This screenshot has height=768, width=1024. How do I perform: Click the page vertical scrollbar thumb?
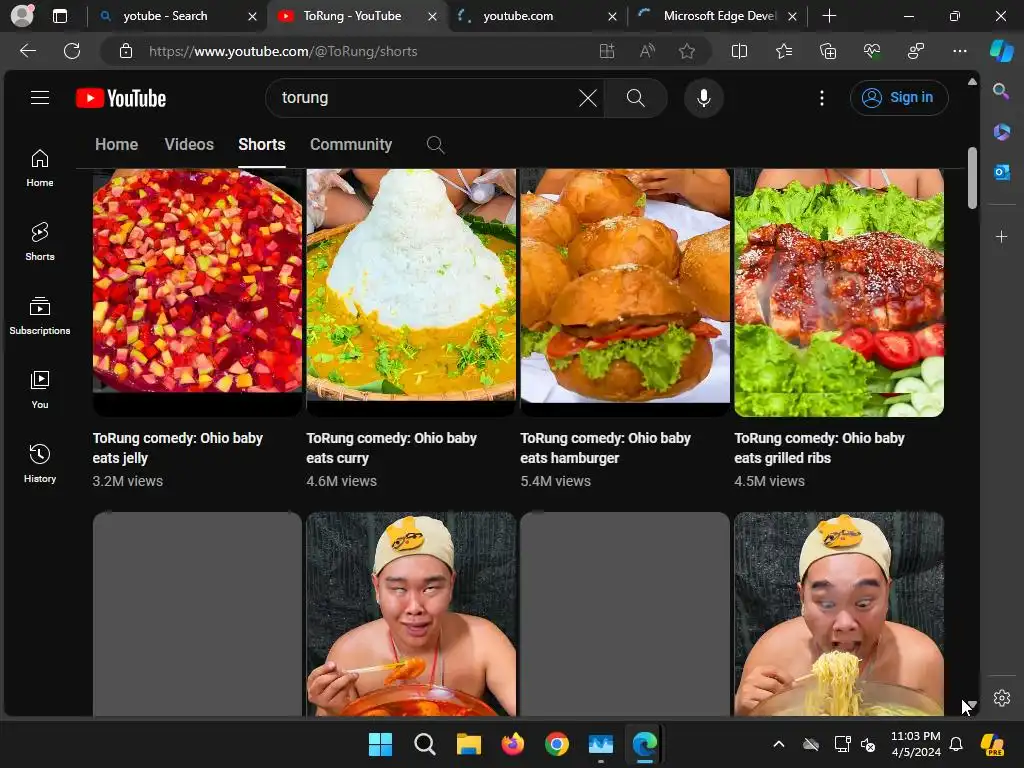(x=972, y=178)
